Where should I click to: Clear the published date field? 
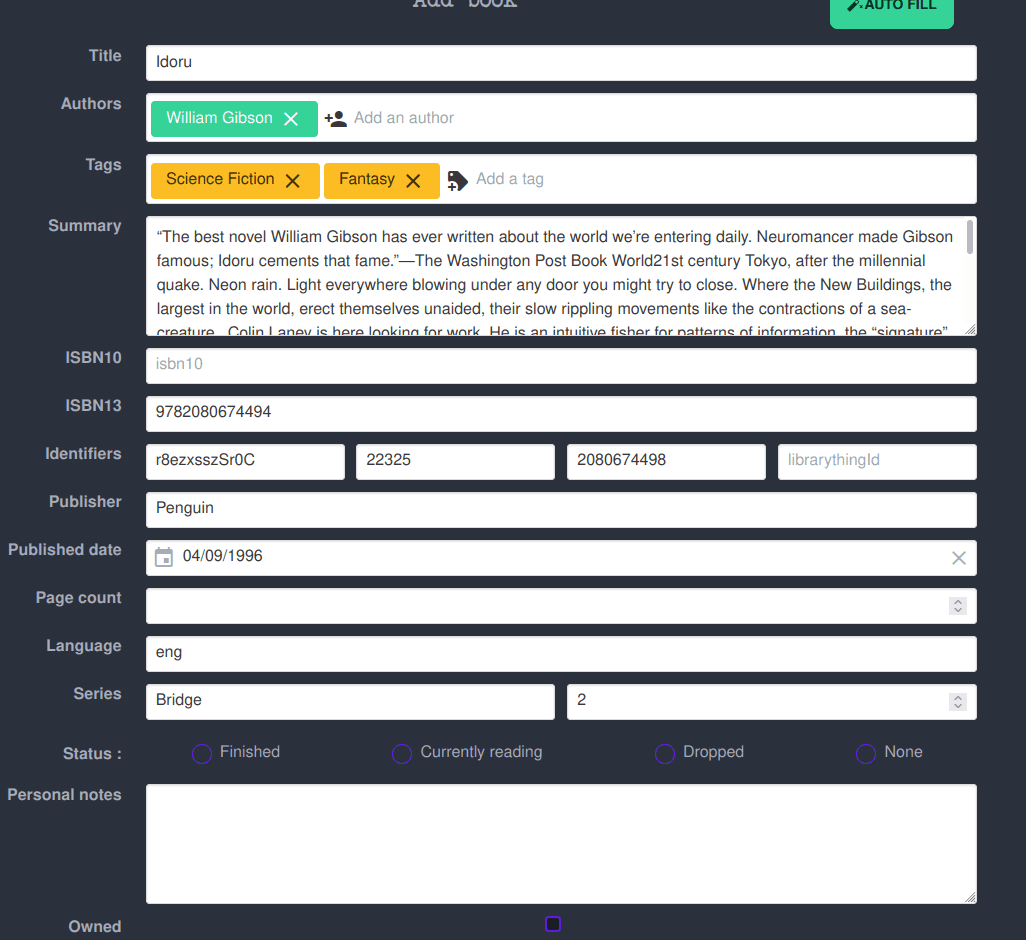pyautogui.click(x=958, y=558)
